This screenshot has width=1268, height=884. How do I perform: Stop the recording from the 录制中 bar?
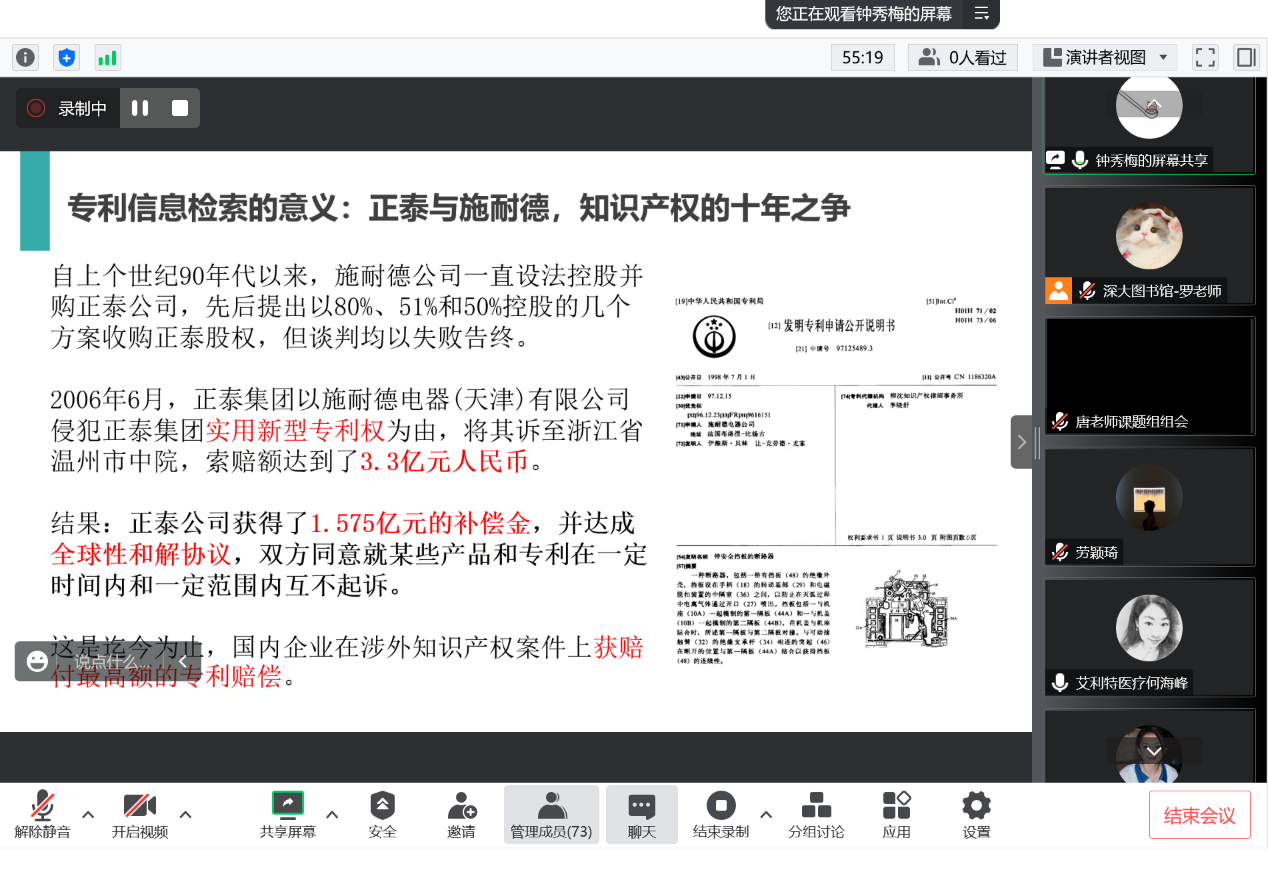180,108
